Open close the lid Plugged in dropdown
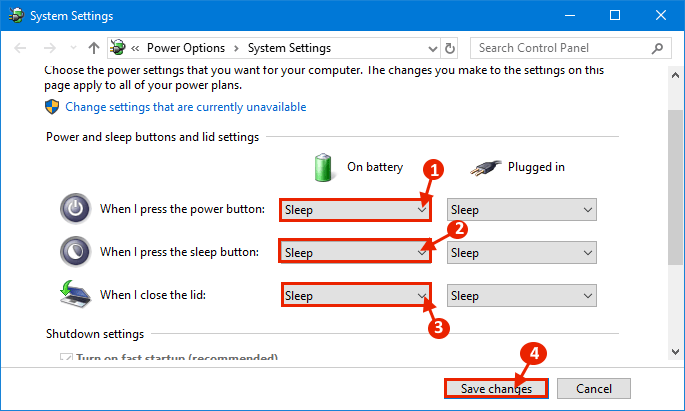 pos(522,296)
